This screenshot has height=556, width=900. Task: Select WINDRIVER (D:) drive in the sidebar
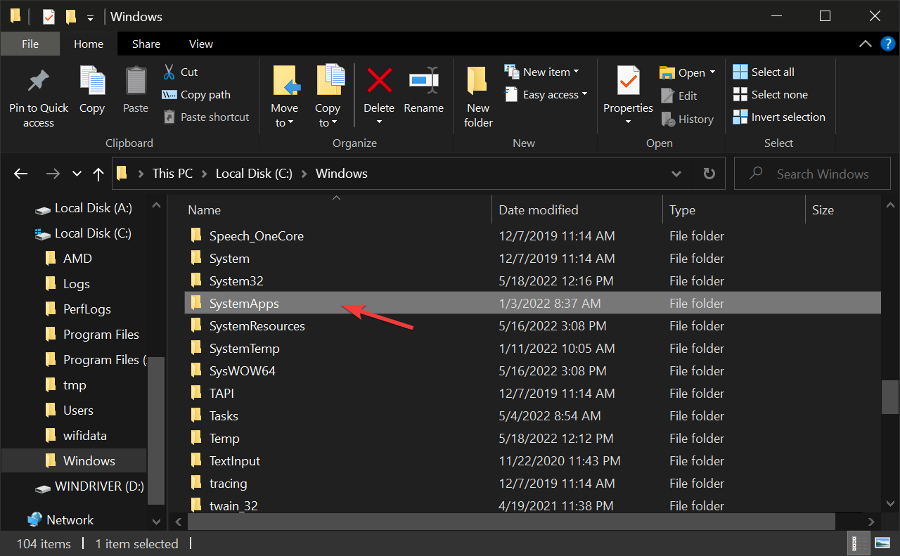tap(88, 486)
